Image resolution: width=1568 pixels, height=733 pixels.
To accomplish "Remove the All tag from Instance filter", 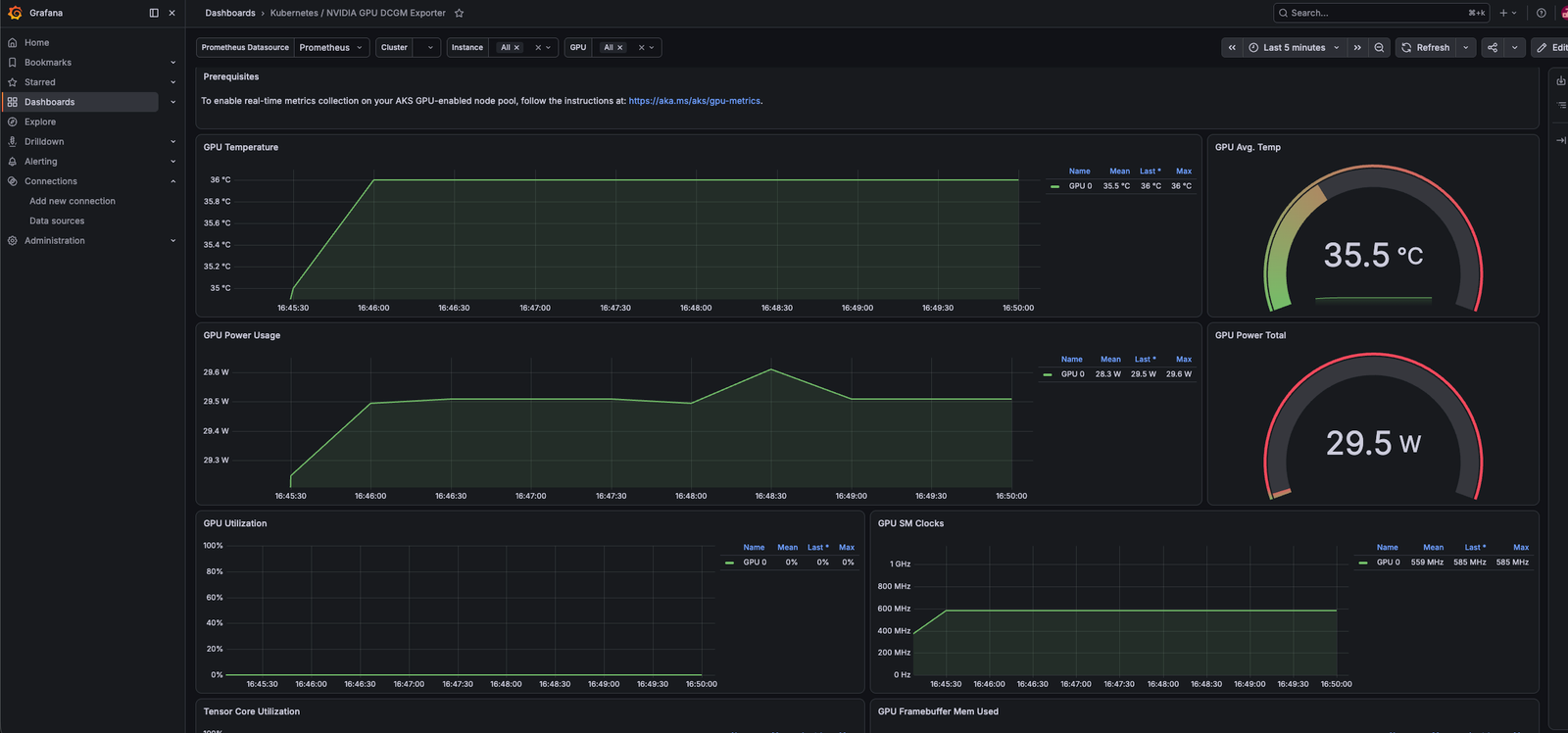I will point(516,47).
